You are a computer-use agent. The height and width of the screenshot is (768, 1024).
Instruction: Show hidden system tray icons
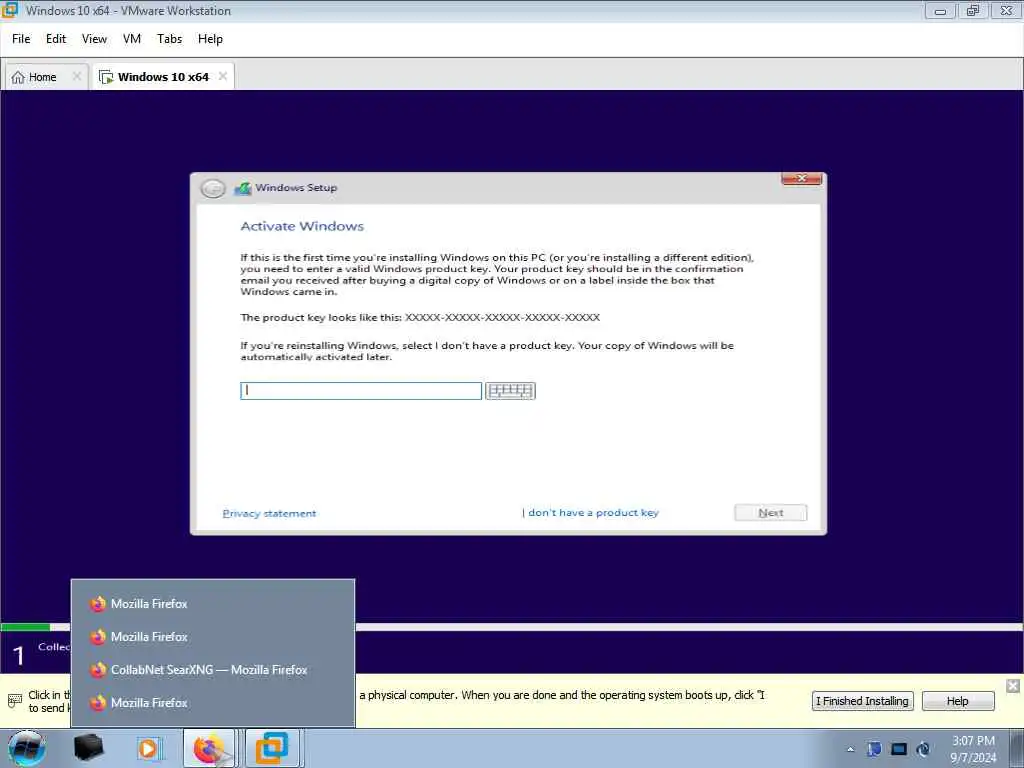[850, 749]
